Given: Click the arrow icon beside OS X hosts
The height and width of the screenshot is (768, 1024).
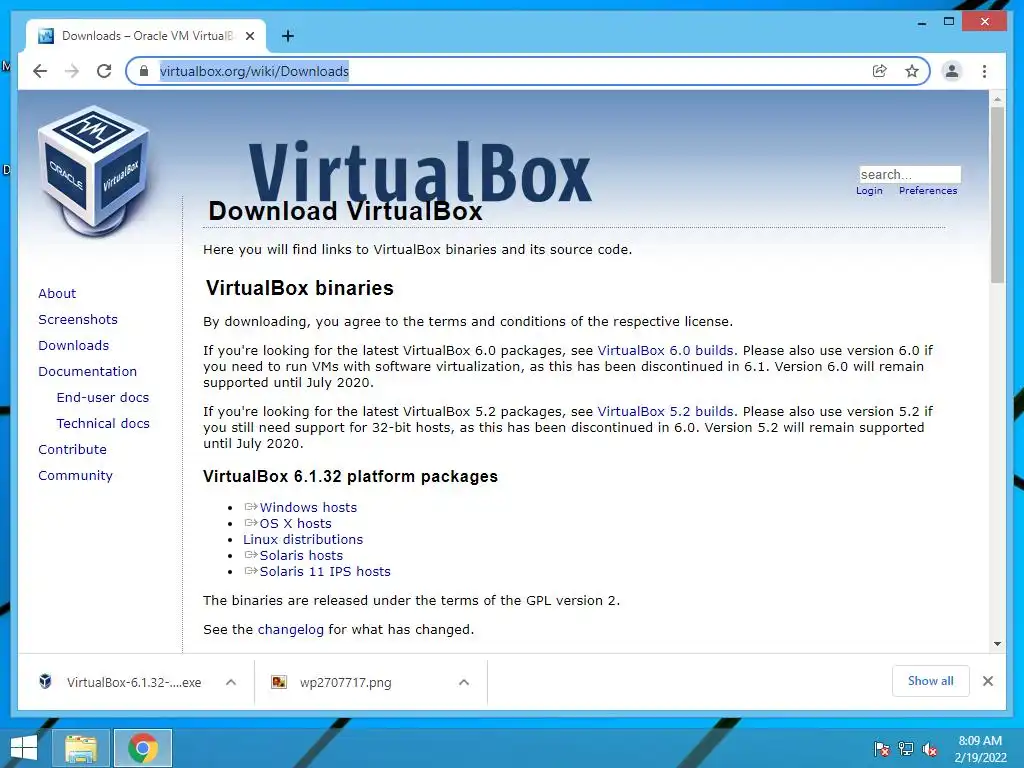Looking at the screenshot, I should [x=251, y=523].
